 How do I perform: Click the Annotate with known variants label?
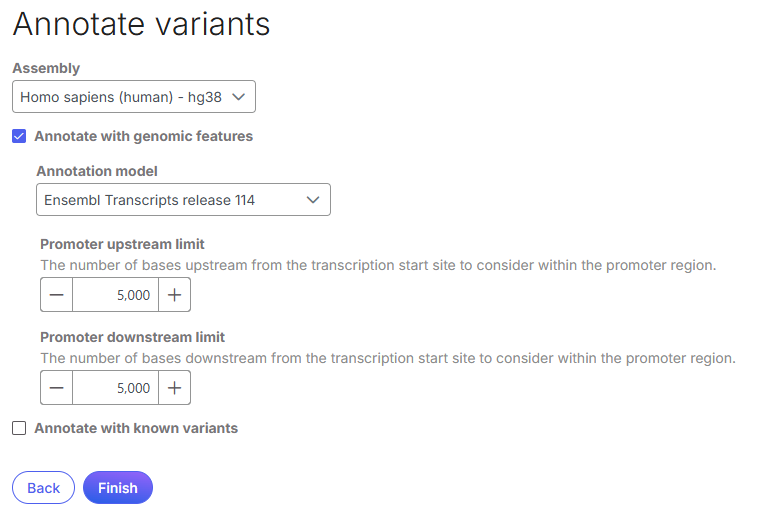(136, 428)
